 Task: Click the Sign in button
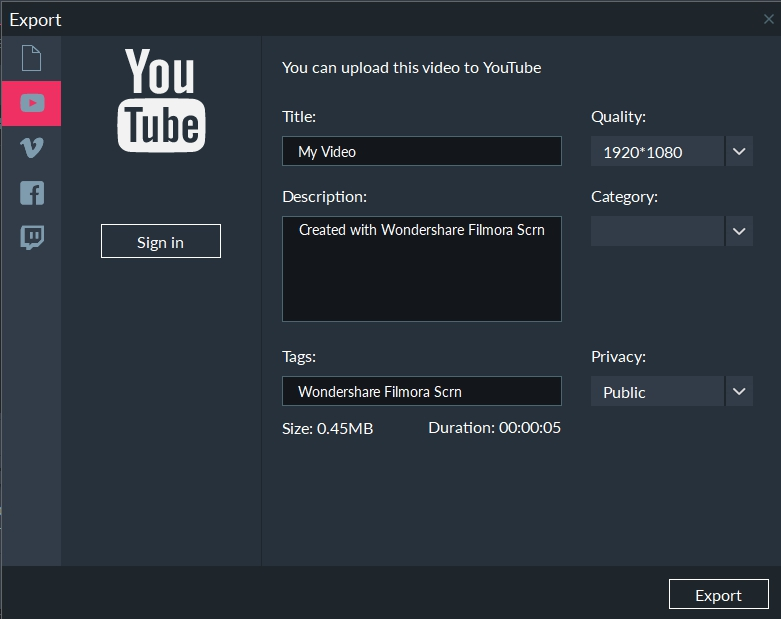(161, 242)
